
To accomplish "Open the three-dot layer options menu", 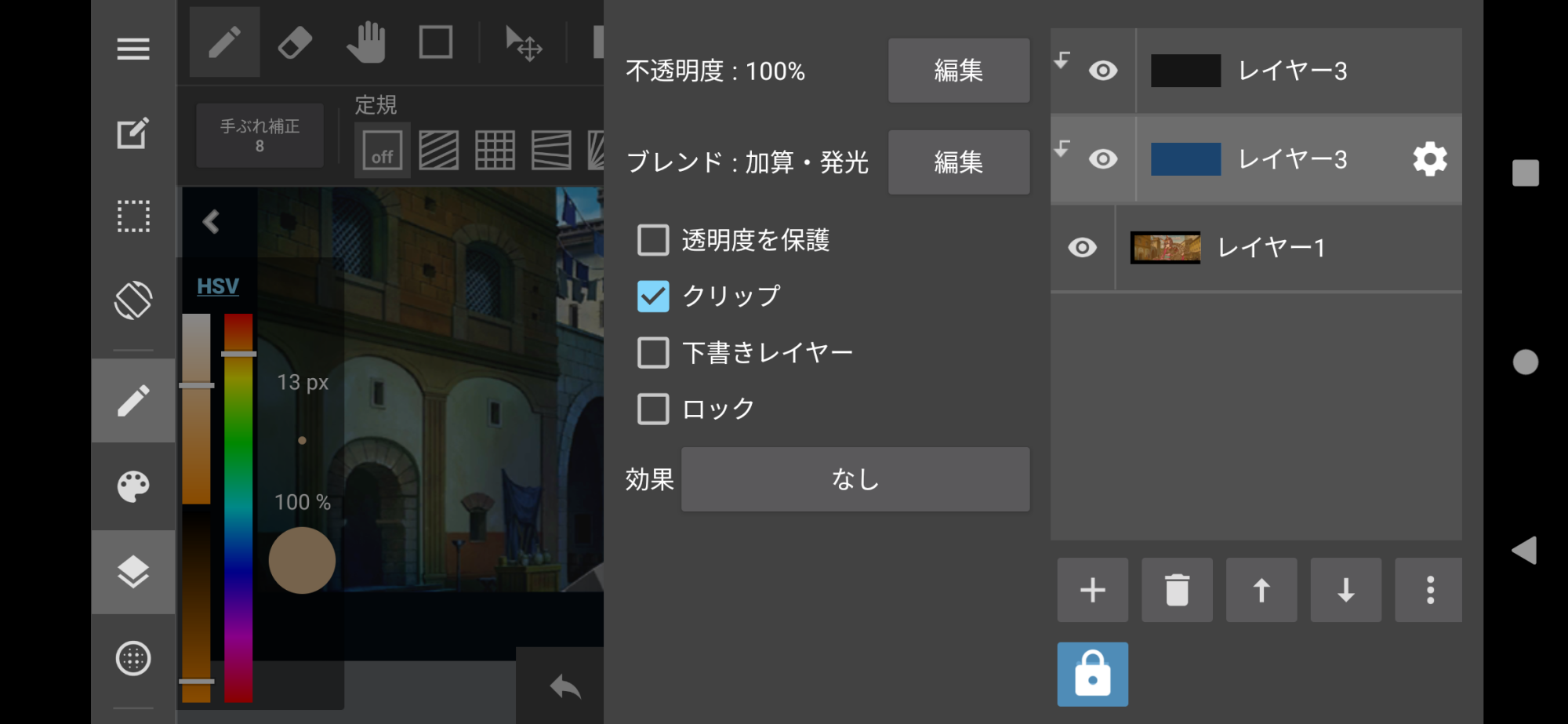I will click(x=1429, y=590).
